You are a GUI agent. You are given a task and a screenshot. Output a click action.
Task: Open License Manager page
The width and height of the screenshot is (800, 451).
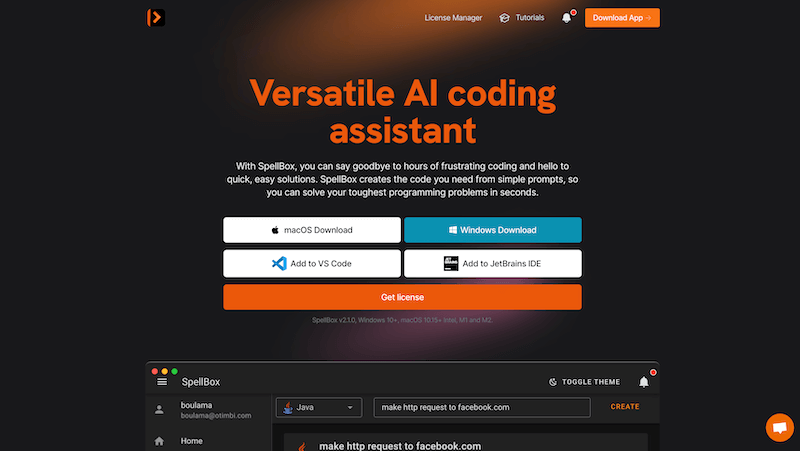click(453, 18)
